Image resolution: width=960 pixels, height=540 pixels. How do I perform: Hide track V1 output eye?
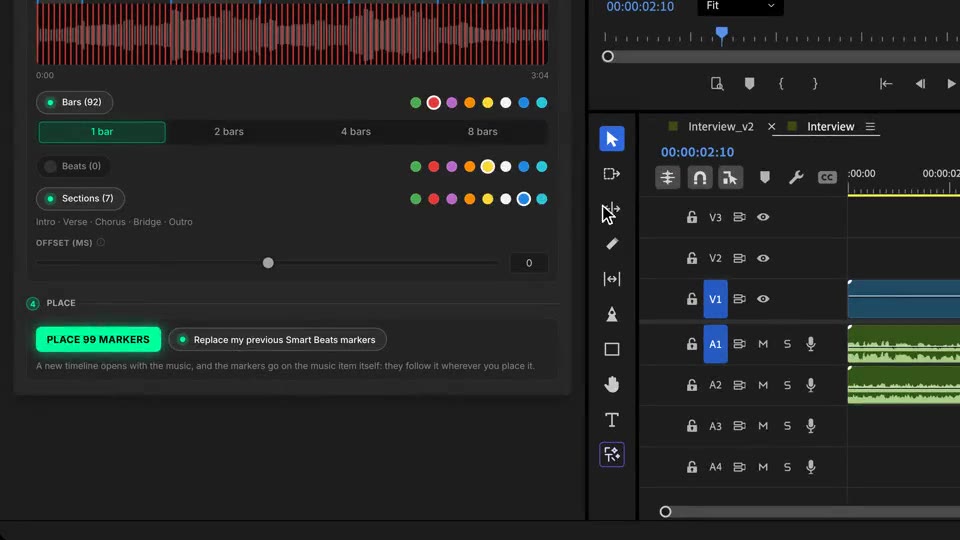coord(763,299)
